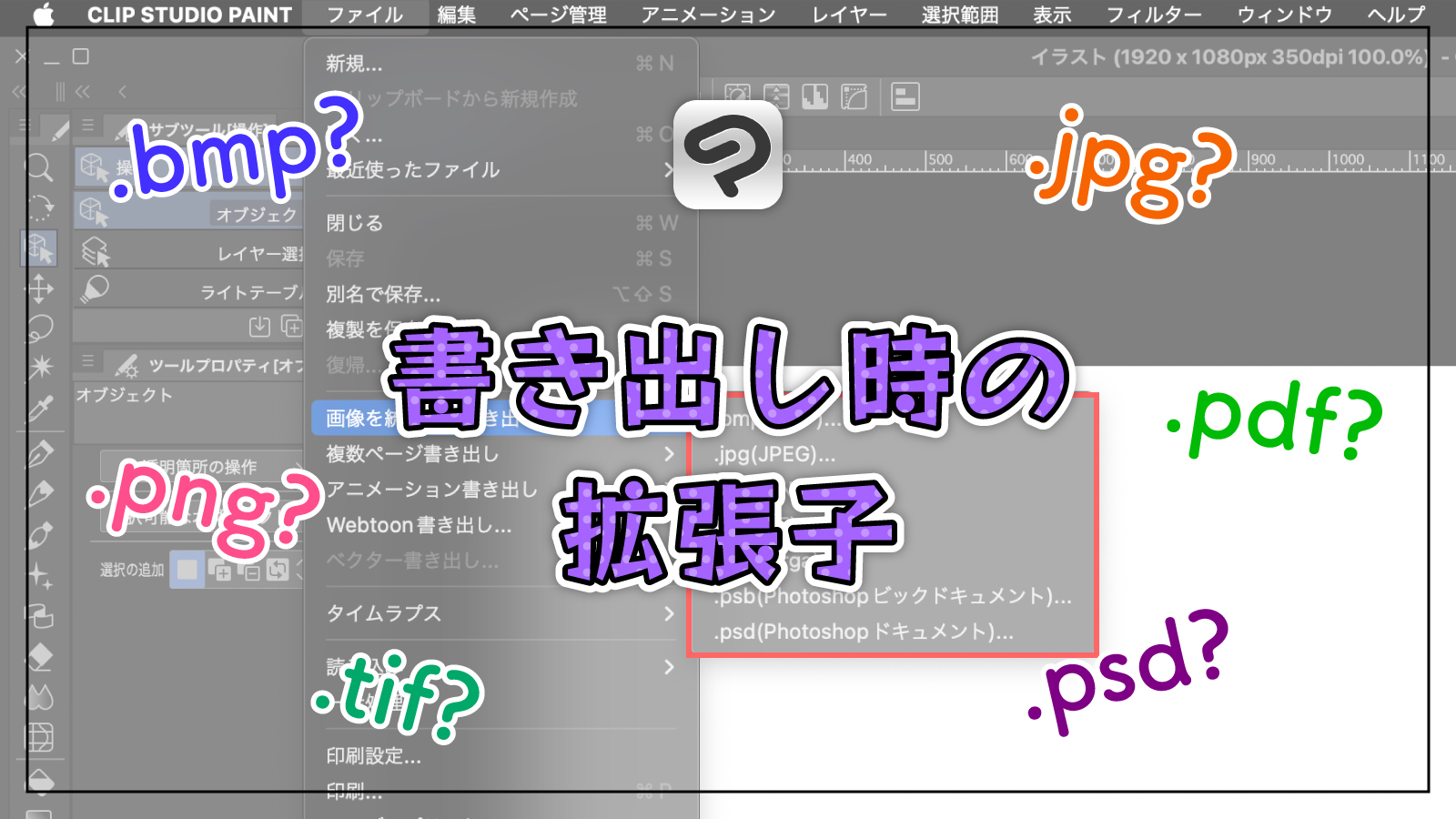Choose add-to-selection mode in 選択の追加
Screen dimensions: 1456x819
point(219,570)
